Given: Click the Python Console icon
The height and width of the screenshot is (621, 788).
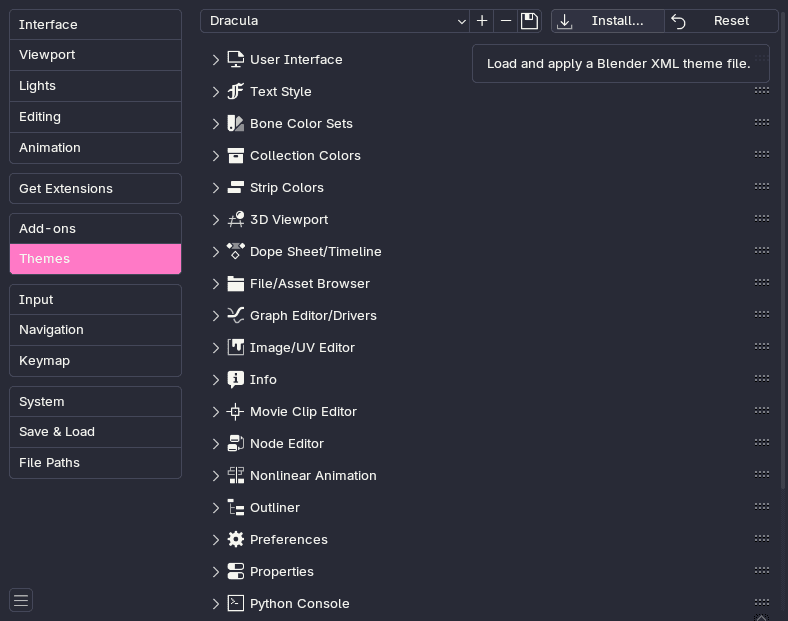Looking at the screenshot, I should coord(236,604).
